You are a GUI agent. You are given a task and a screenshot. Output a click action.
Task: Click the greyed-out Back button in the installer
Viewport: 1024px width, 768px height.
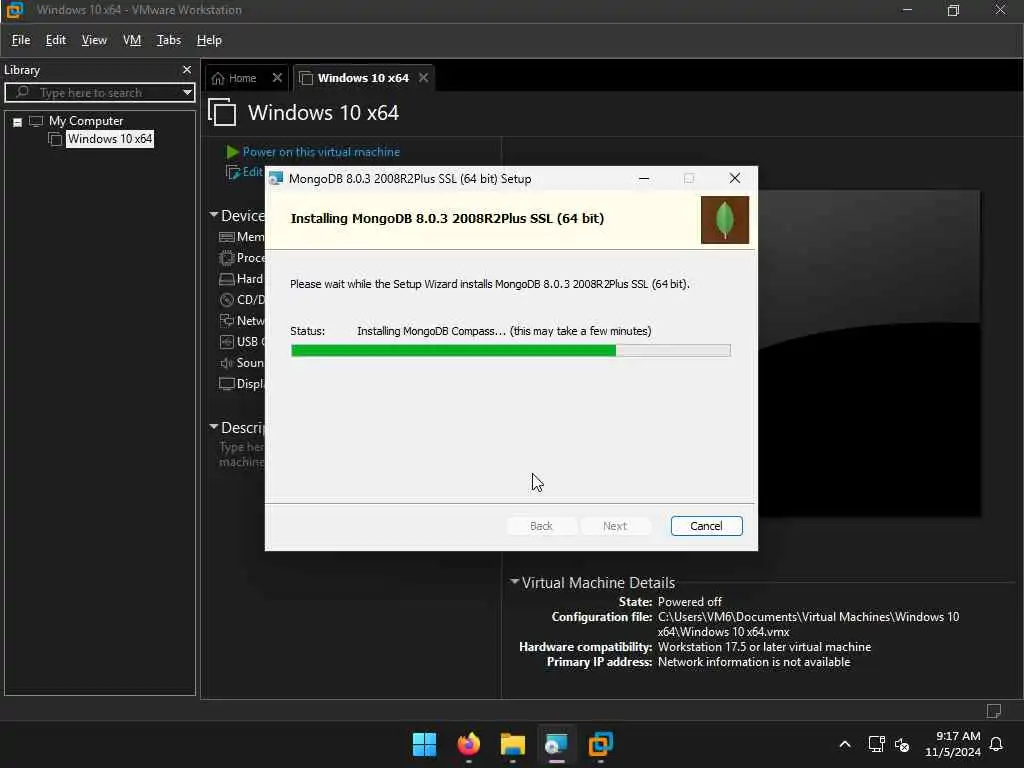click(541, 526)
